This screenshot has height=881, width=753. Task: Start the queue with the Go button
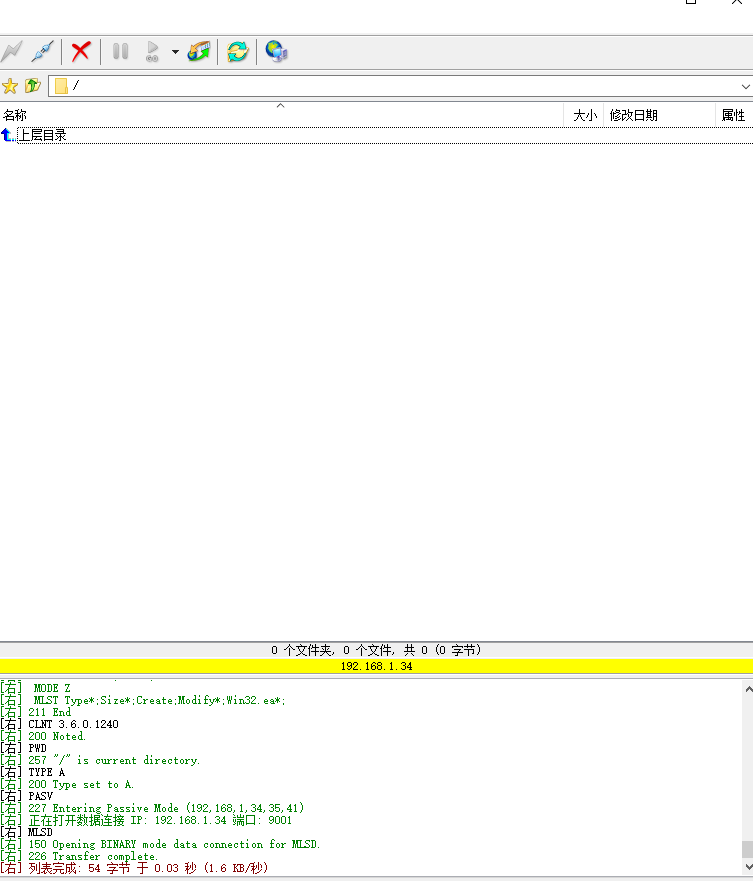point(152,51)
